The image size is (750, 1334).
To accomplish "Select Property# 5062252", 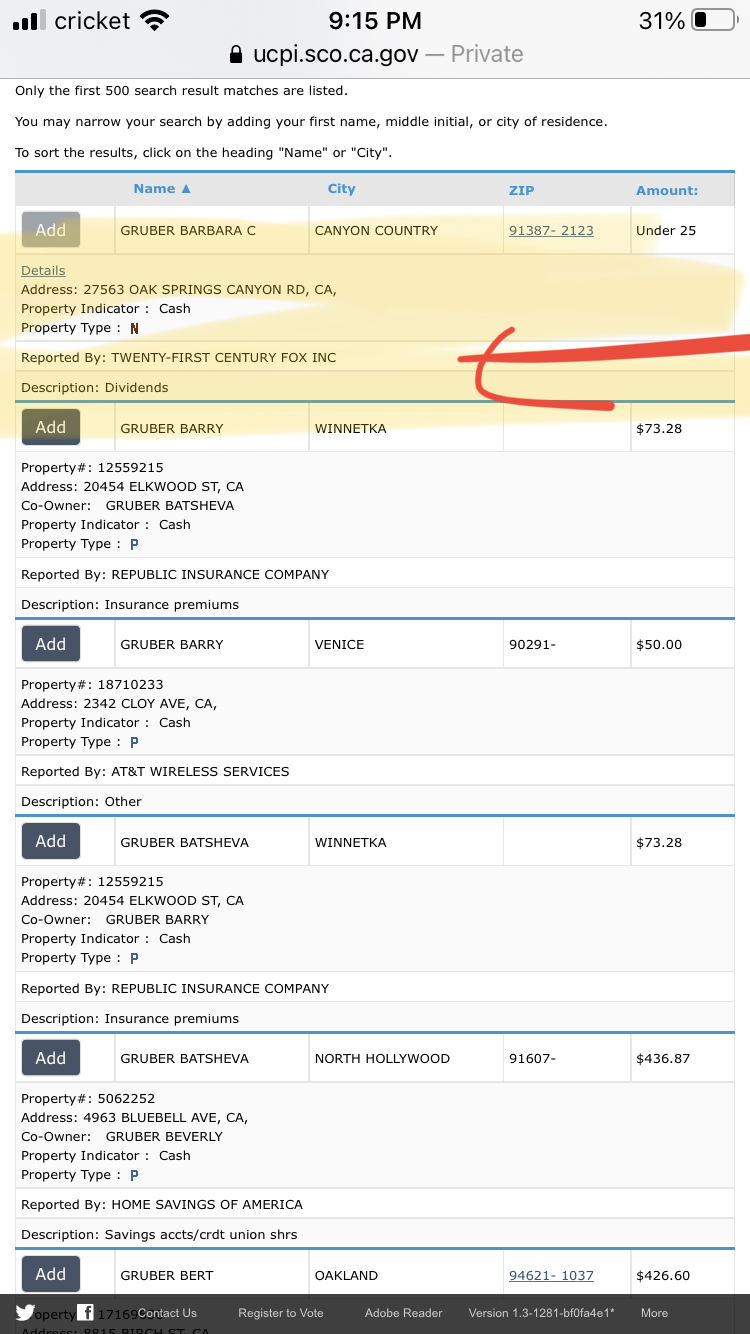I will (88, 1098).
